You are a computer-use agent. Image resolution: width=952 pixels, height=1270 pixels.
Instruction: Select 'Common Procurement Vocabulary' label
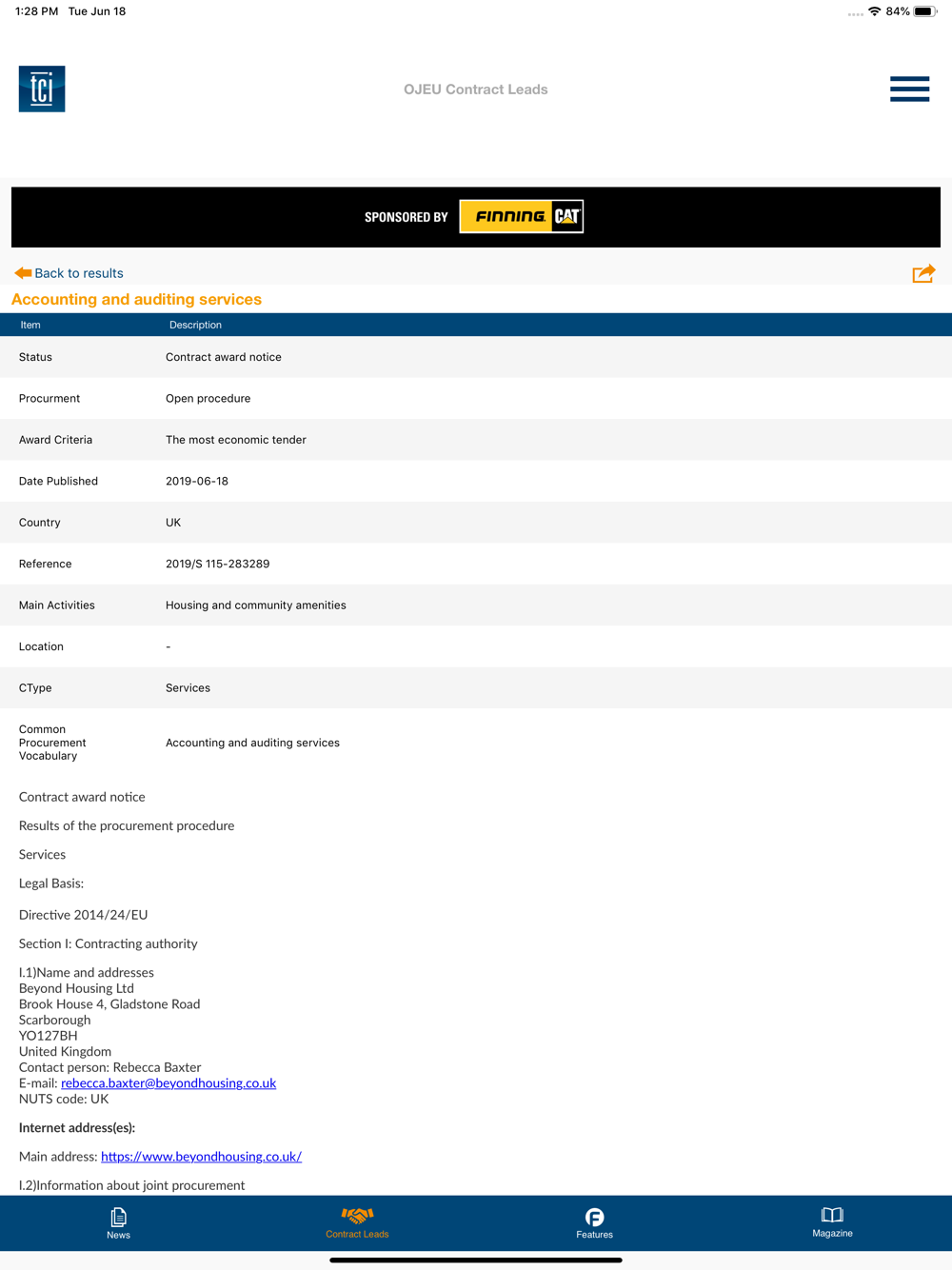coord(52,743)
